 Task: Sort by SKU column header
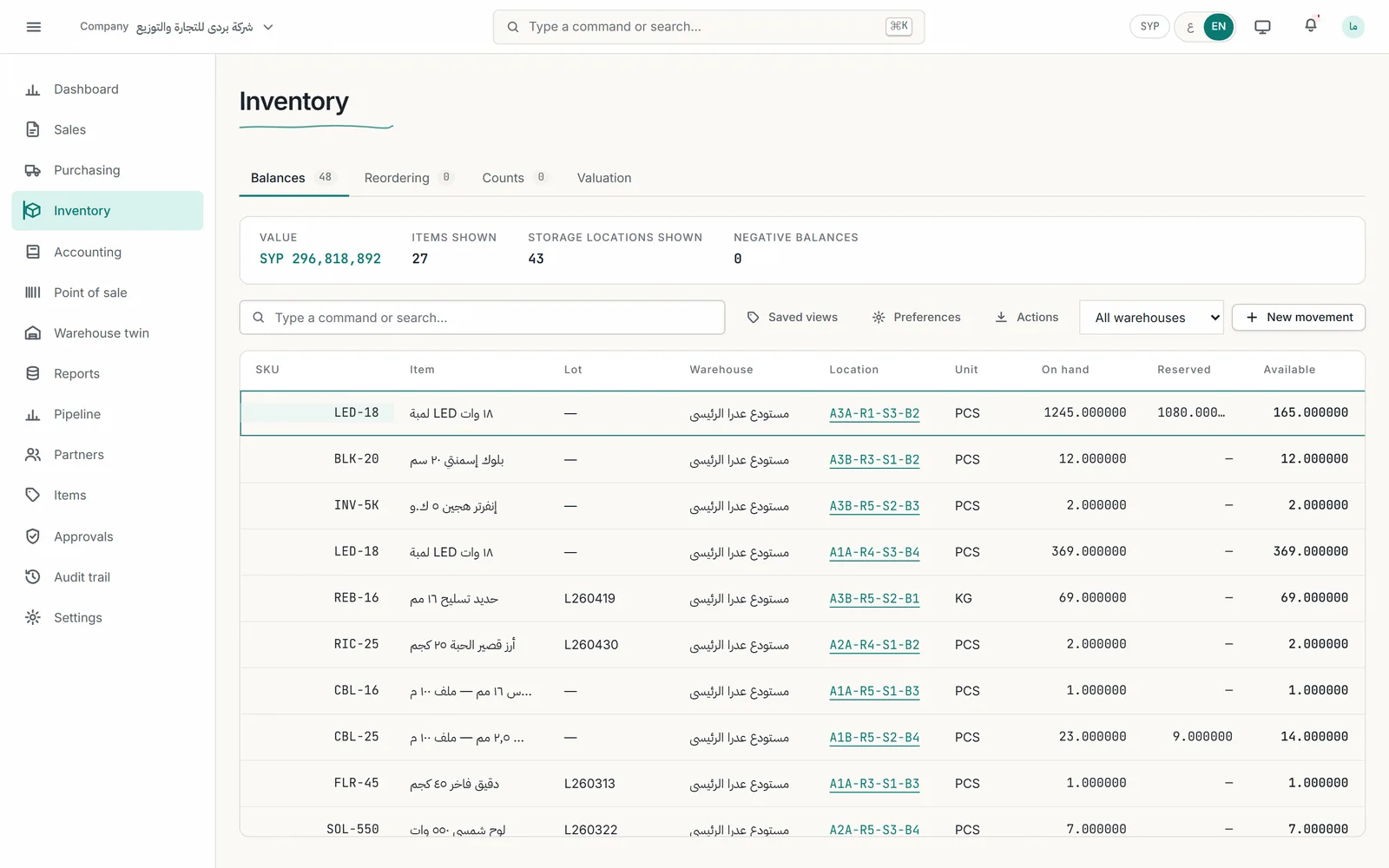coord(267,370)
